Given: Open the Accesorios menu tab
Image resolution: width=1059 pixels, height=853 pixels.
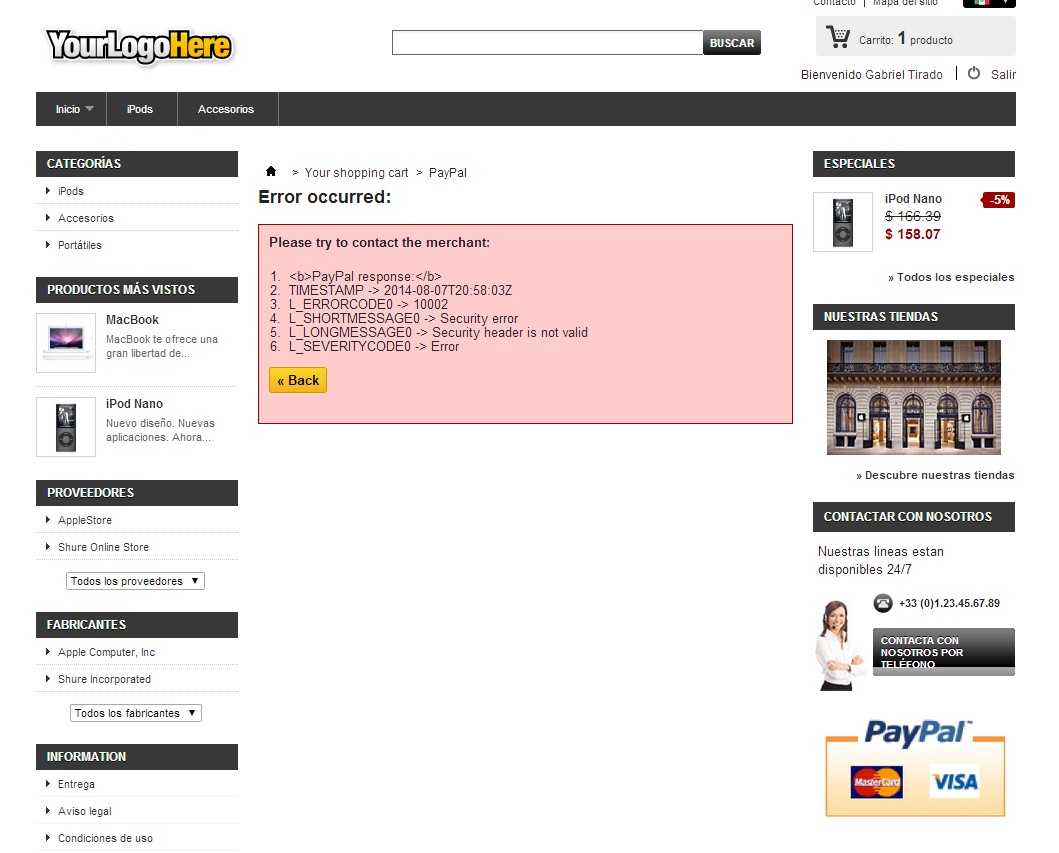Looking at the screenshot, I should [226, 109].
